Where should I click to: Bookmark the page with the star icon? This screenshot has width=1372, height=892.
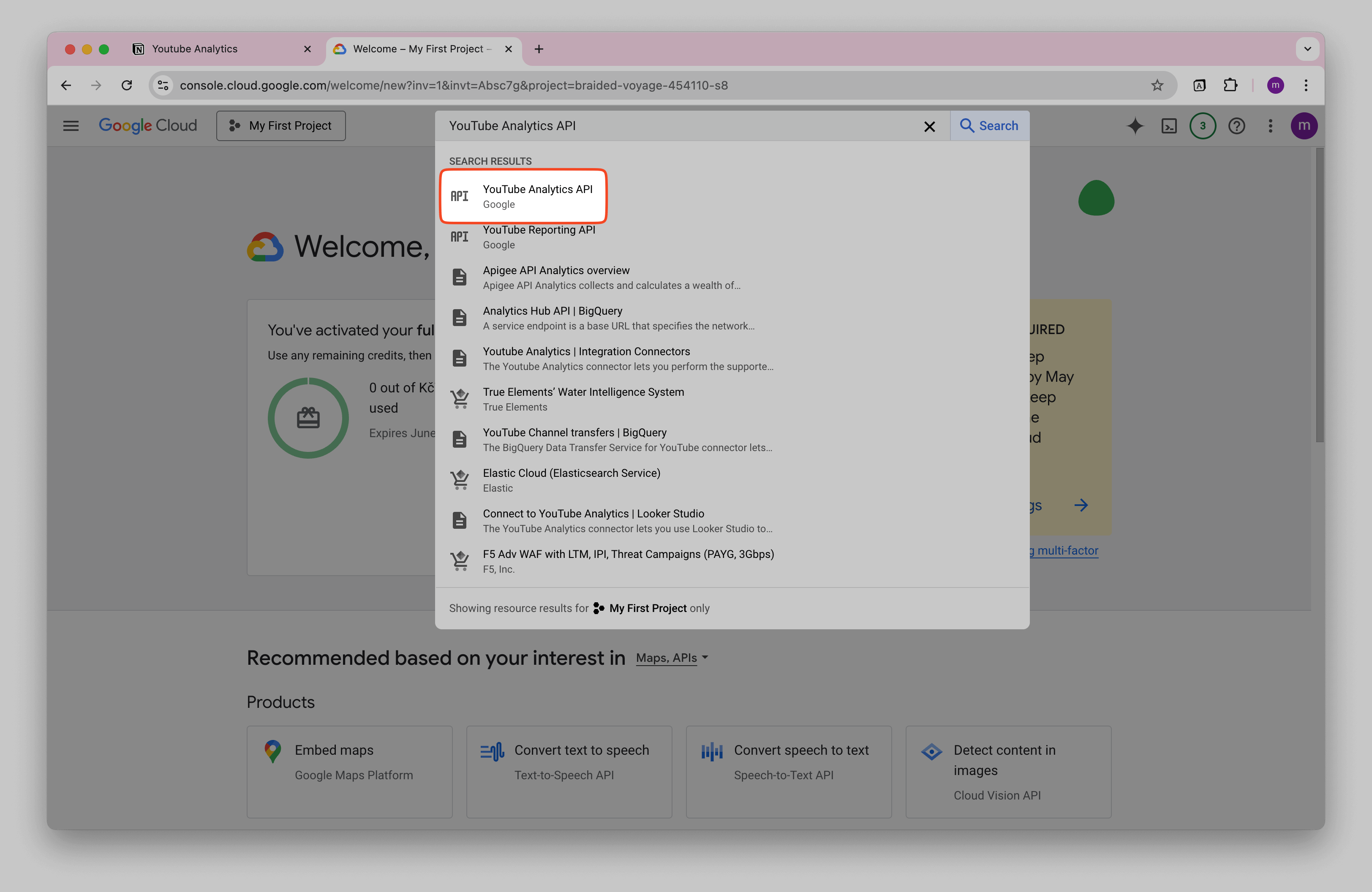(x=1157, y=85)
